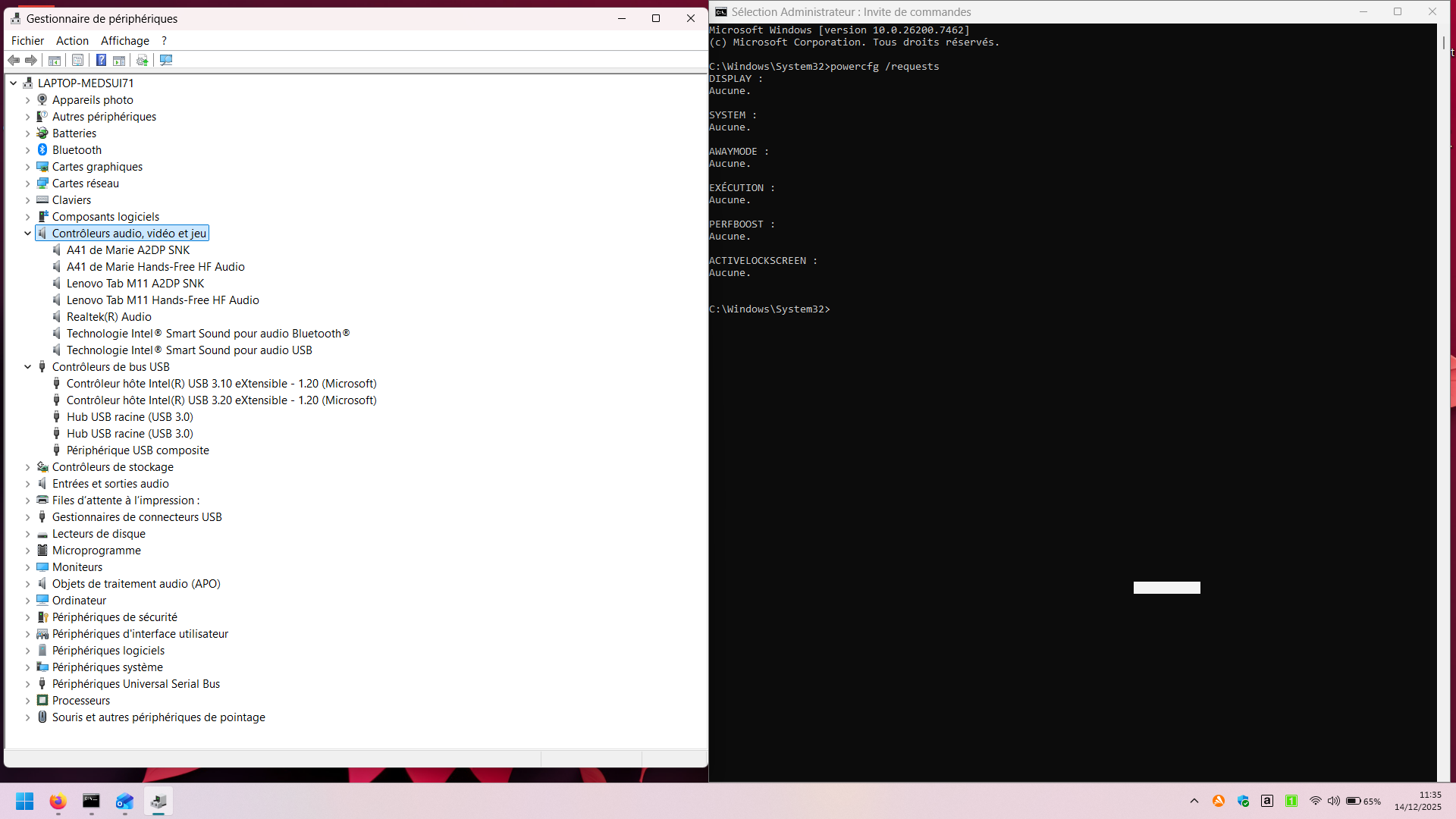
Task: Open the ? help menu
Action: 164,41
